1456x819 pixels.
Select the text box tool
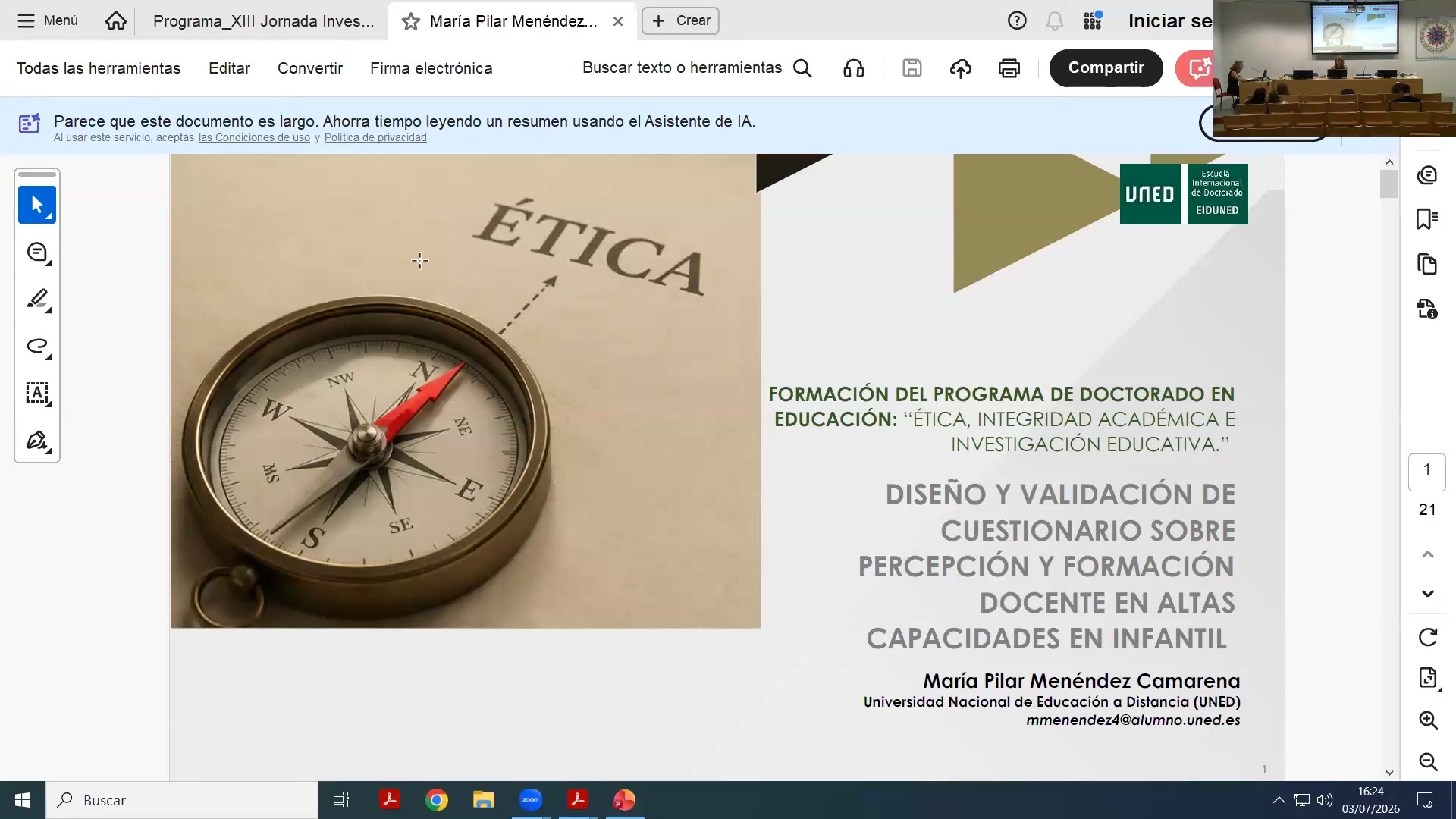coord(37,394)
